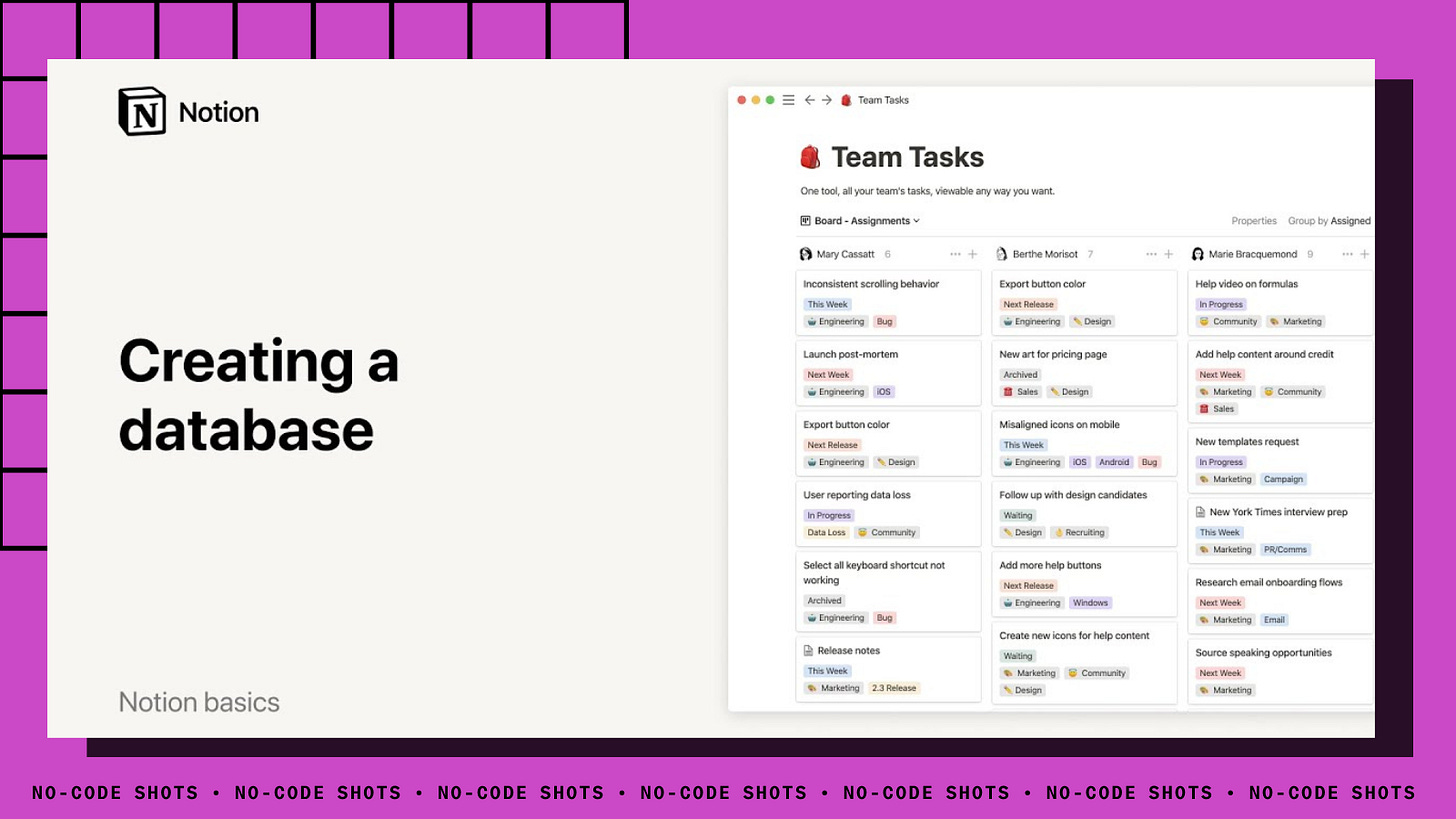
Task: Open the hamburger sidebar menu icon
Action: coord(788,100)
